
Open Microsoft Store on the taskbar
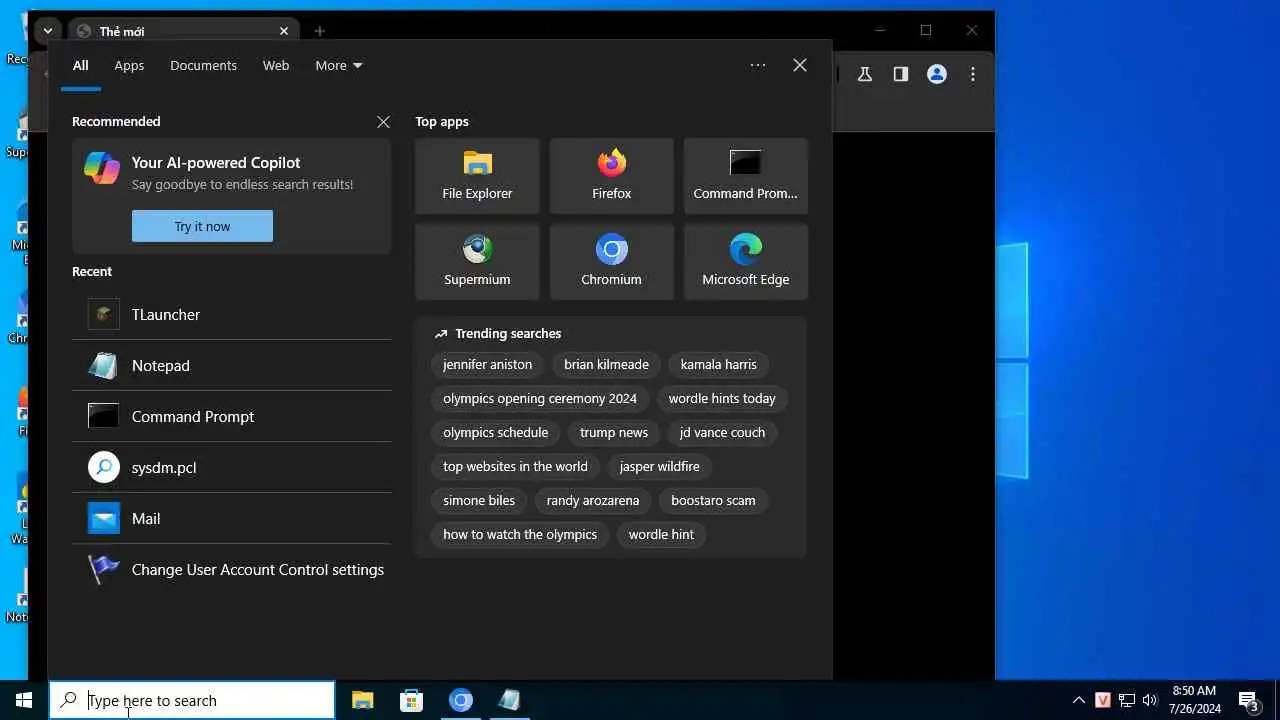(411, 700)
